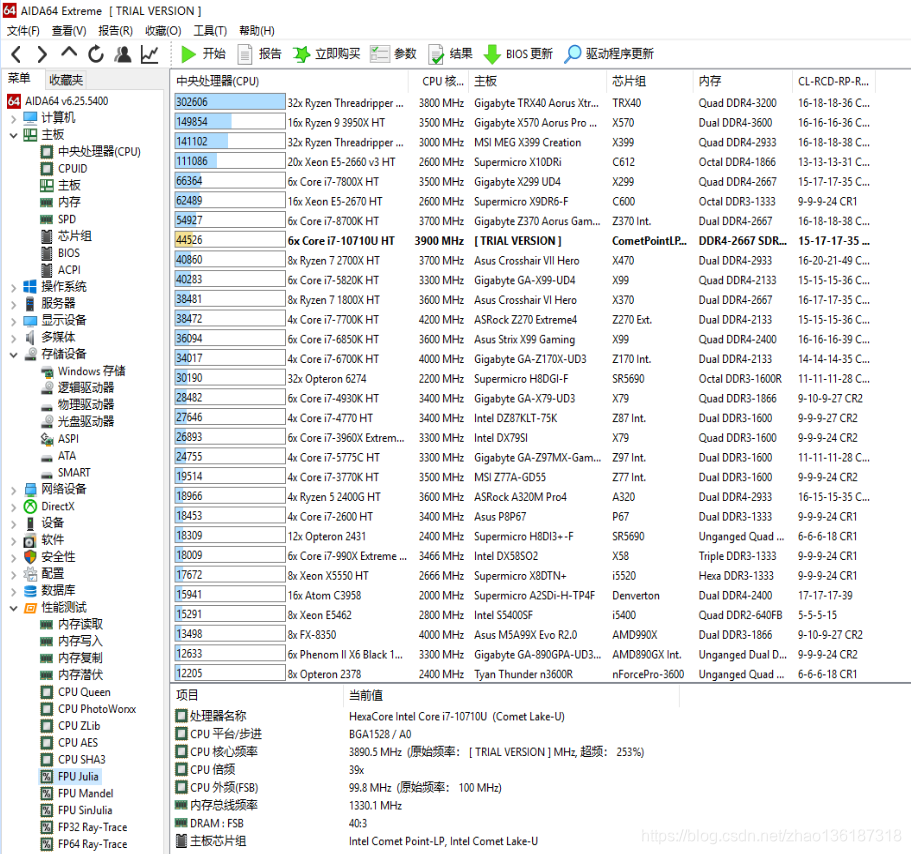Sort by the 内存 column header
The image size is (911, 854).
point(743,81)
